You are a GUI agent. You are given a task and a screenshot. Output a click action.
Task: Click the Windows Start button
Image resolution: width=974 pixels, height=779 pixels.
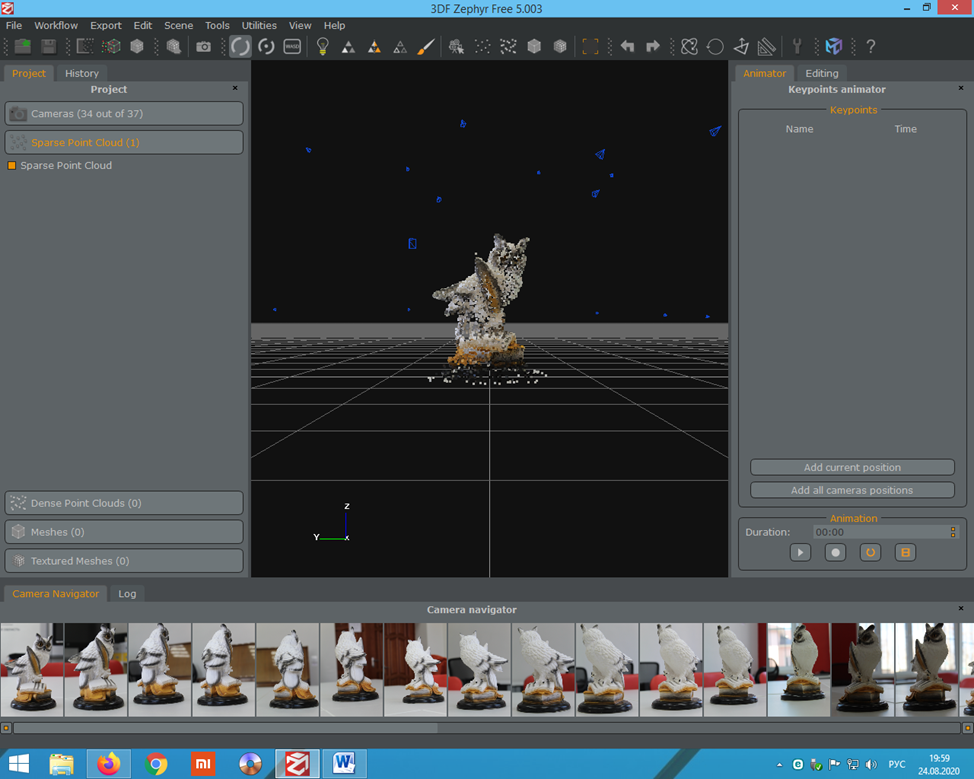[x=19, y=763]
